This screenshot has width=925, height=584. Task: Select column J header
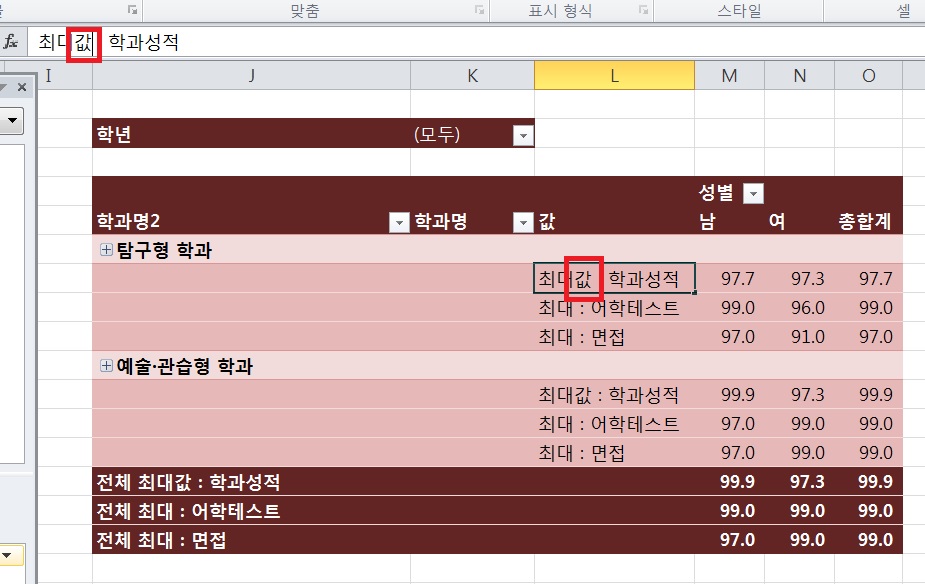(251, 76)
